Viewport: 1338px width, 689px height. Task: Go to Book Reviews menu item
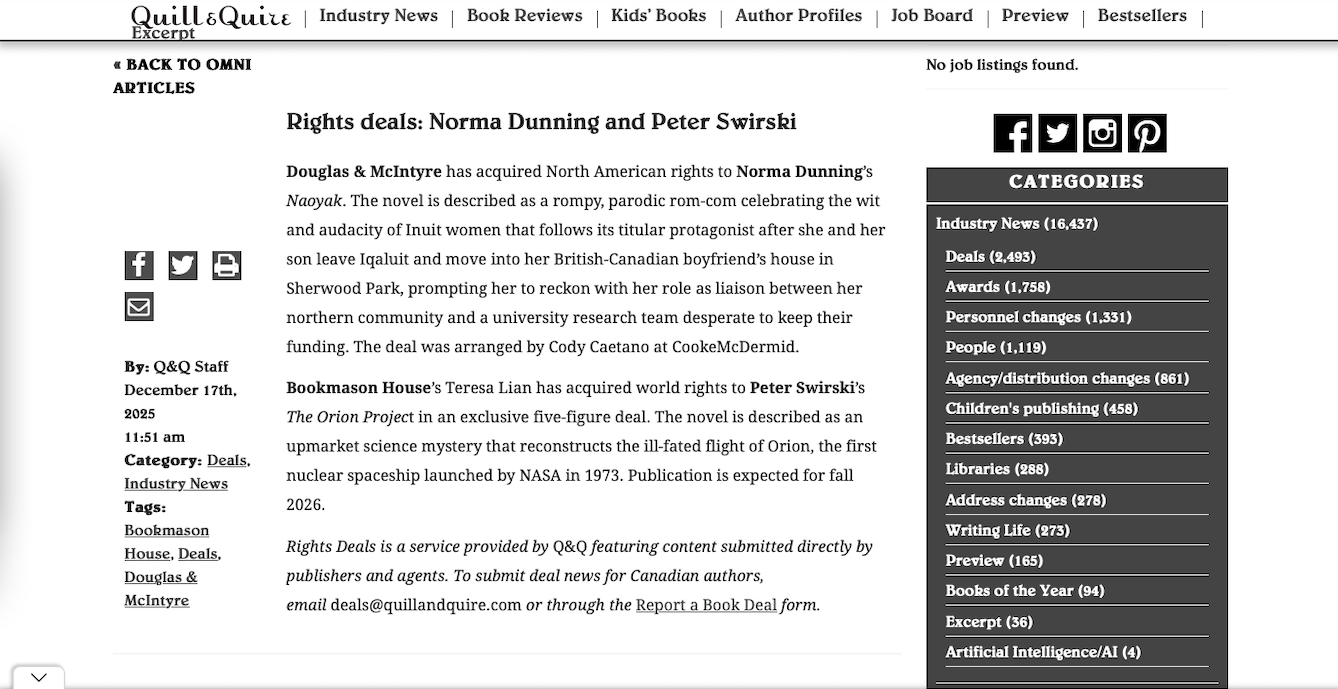pyautogui.click(x=524, y=16)
